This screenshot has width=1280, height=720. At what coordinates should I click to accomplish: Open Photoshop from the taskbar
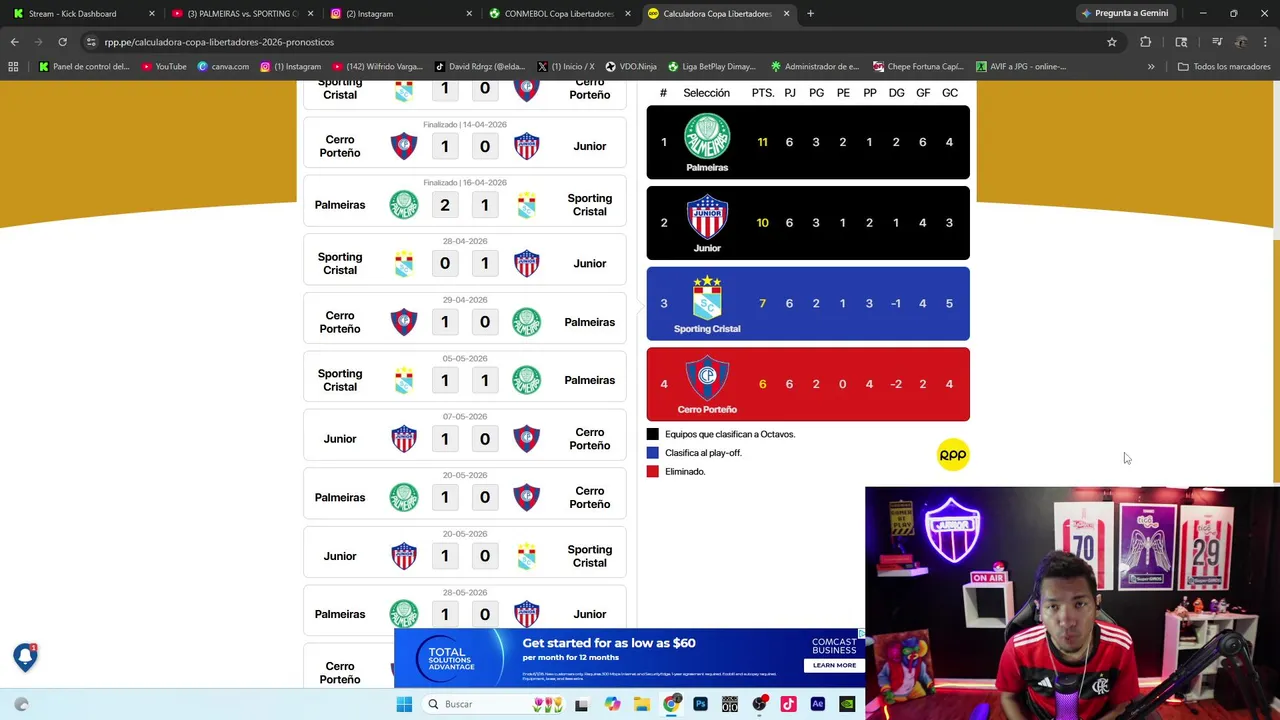coord(700,704)
